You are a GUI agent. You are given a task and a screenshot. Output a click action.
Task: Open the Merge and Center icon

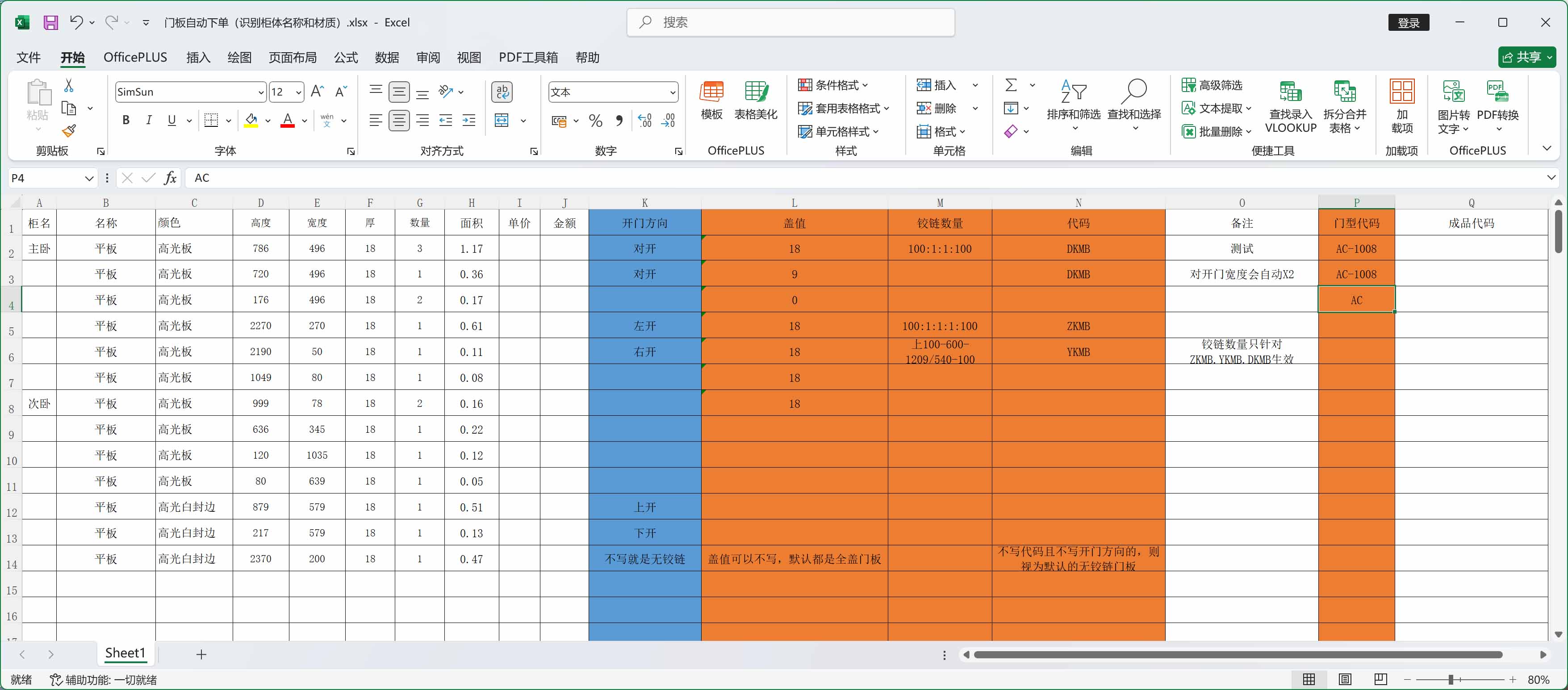click(502, 121)
